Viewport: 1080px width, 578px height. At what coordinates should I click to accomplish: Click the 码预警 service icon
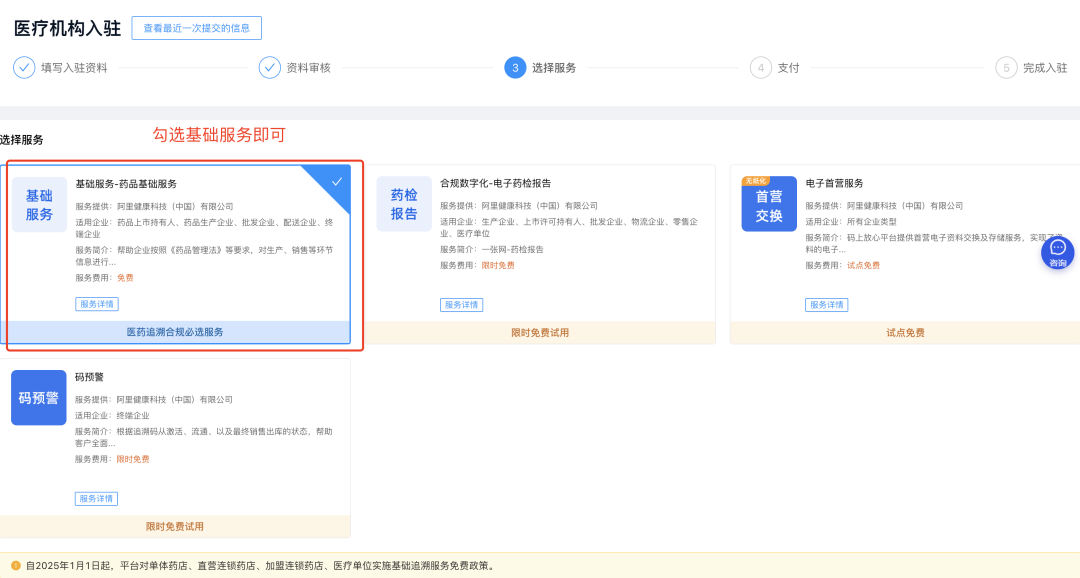pos(39,397)
